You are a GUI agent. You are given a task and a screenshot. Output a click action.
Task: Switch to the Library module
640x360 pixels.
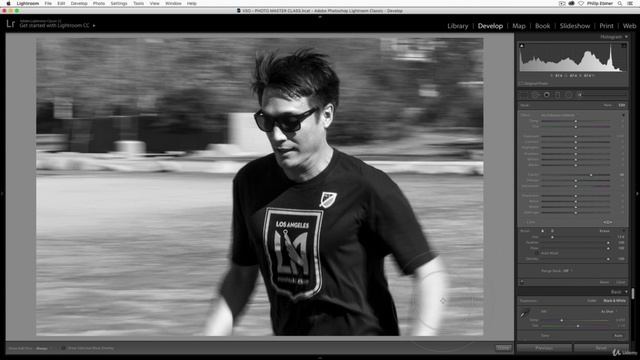(458, 26)
